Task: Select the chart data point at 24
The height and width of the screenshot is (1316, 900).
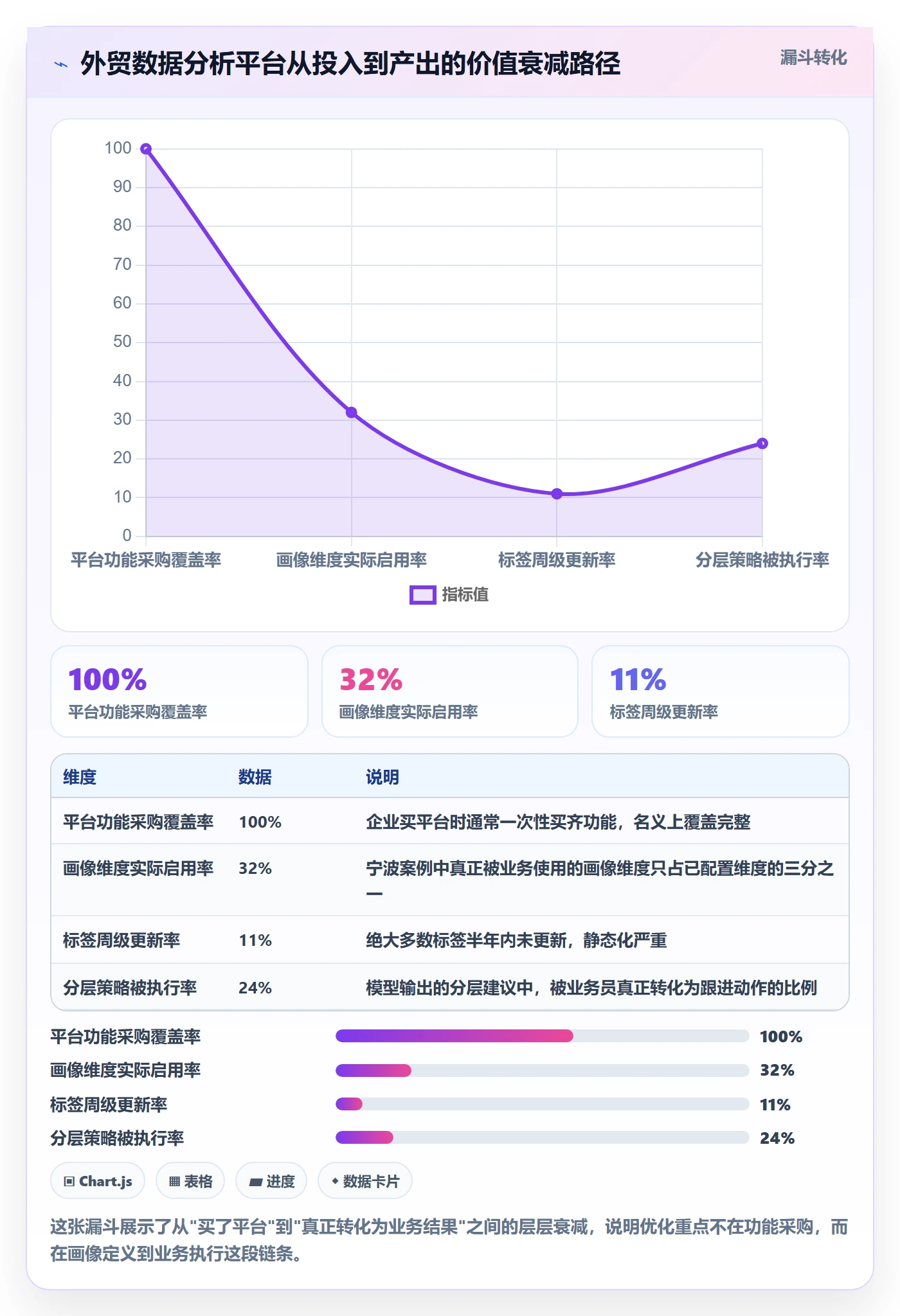Action: 762,443
